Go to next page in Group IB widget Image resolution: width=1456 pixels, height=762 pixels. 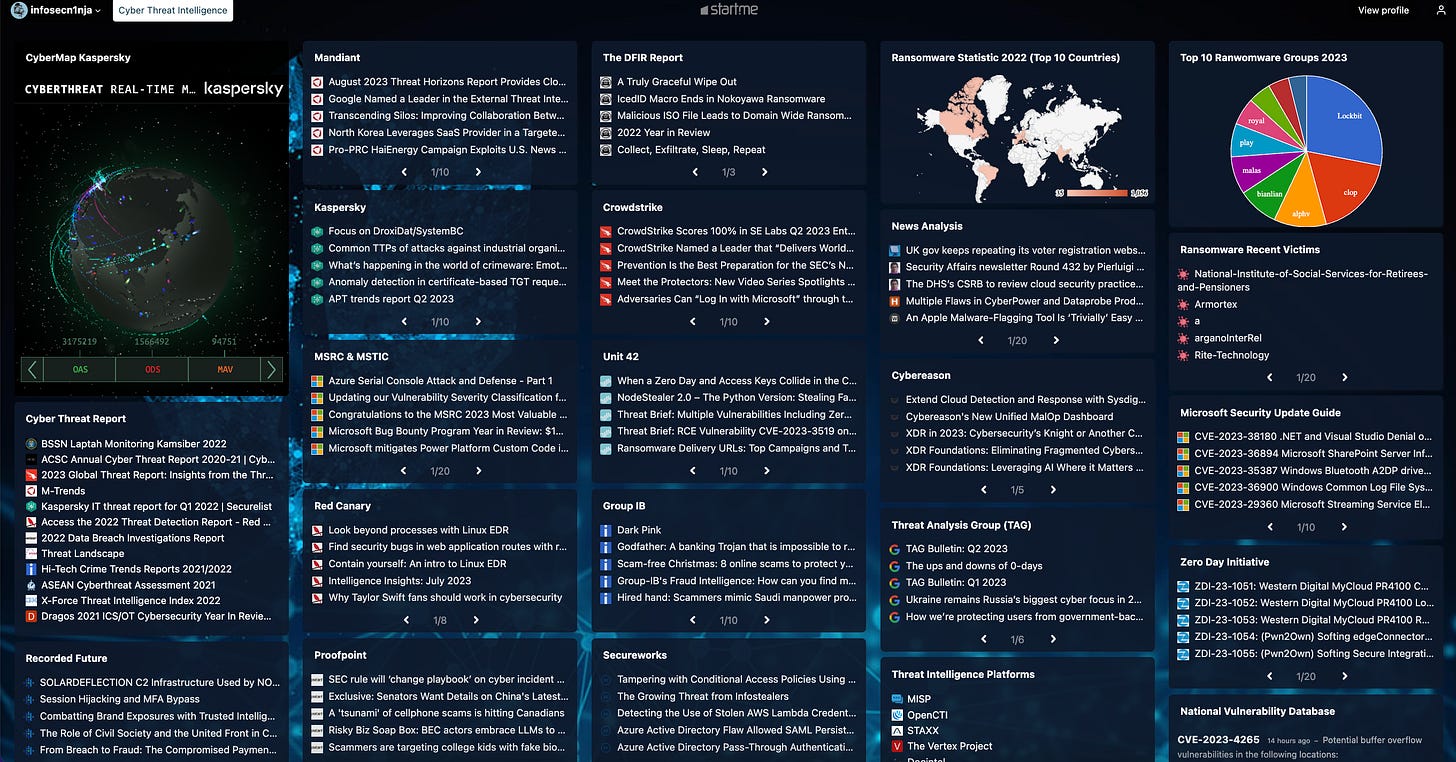[x=768, y=620]
